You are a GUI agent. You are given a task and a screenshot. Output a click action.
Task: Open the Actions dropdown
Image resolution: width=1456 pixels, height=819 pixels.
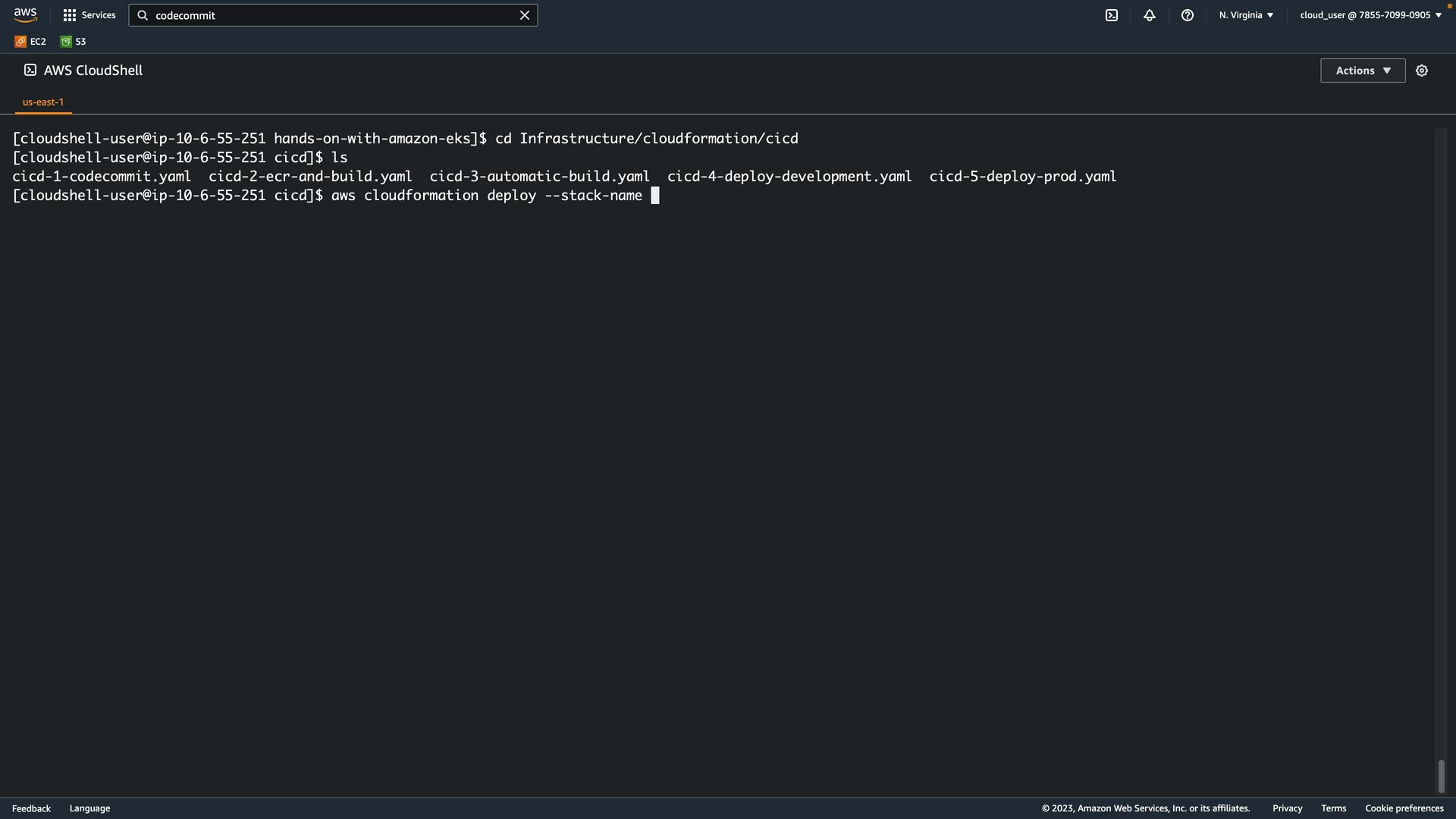[1362, 71]
